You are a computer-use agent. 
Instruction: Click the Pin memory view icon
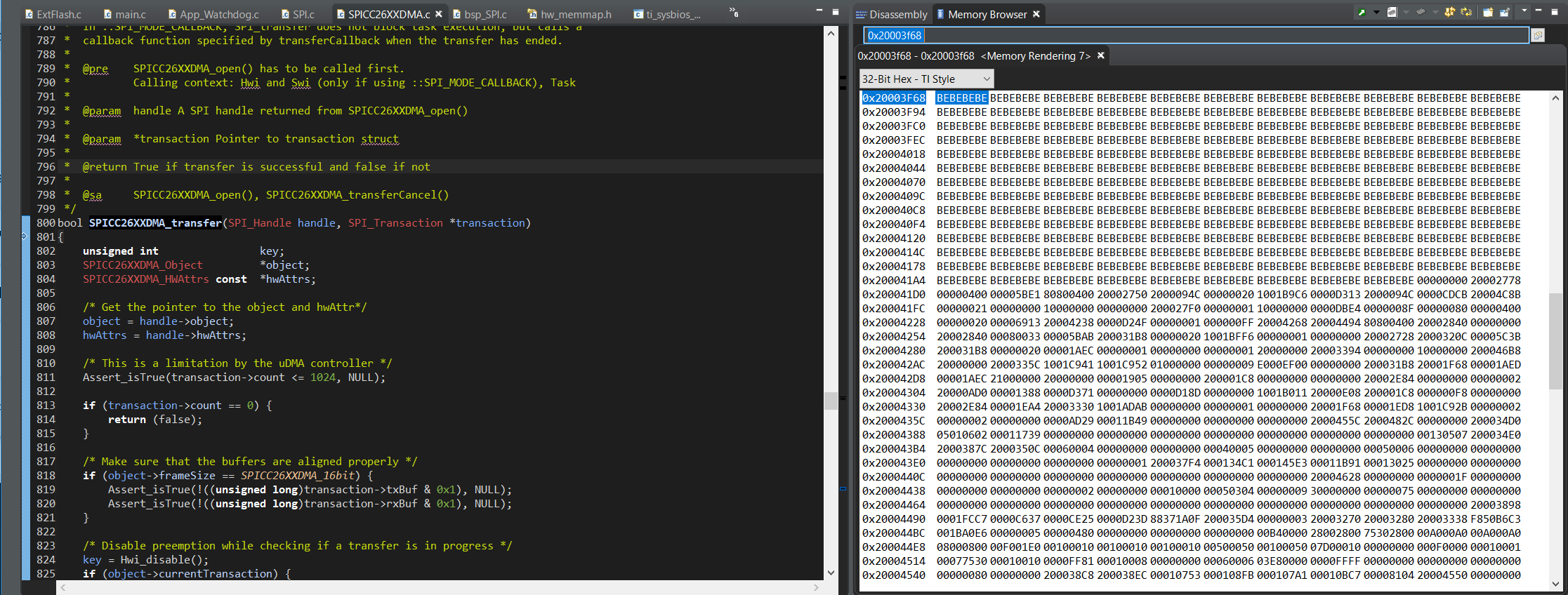(x=1504, y=13)
